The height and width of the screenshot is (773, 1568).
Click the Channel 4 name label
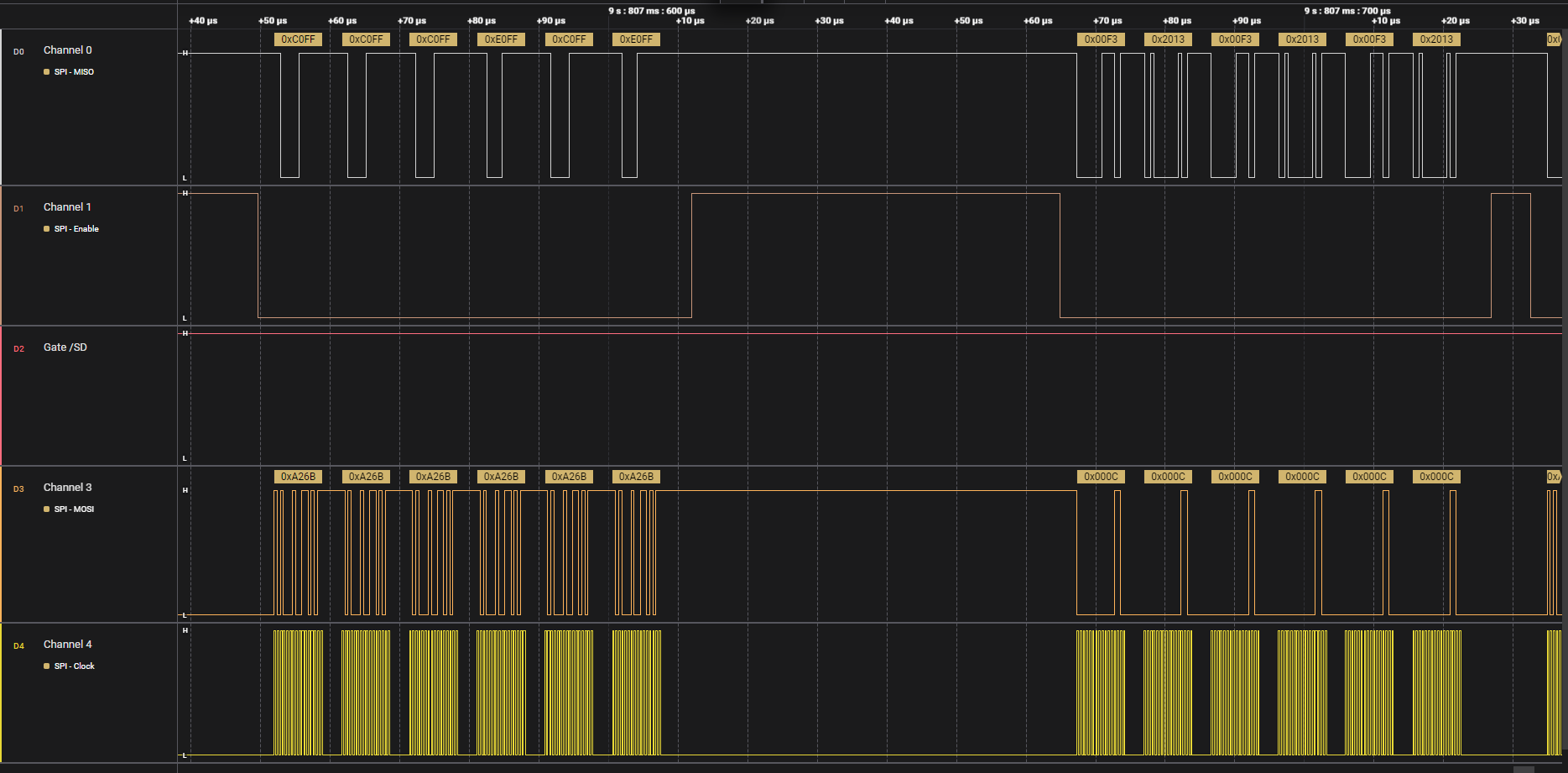pos(67,645)
